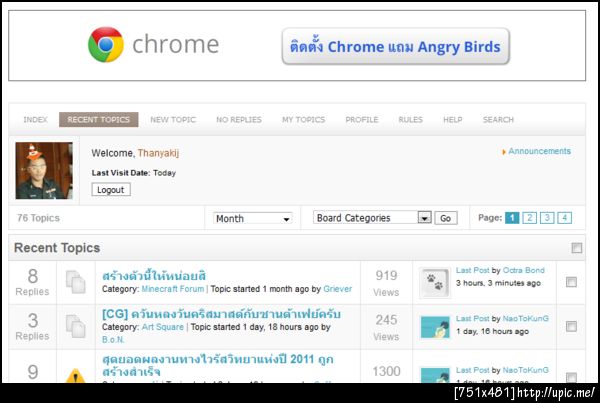Open the INDEX tab
The width and height of the screenshot is (600, 403).
coord(35,120)
